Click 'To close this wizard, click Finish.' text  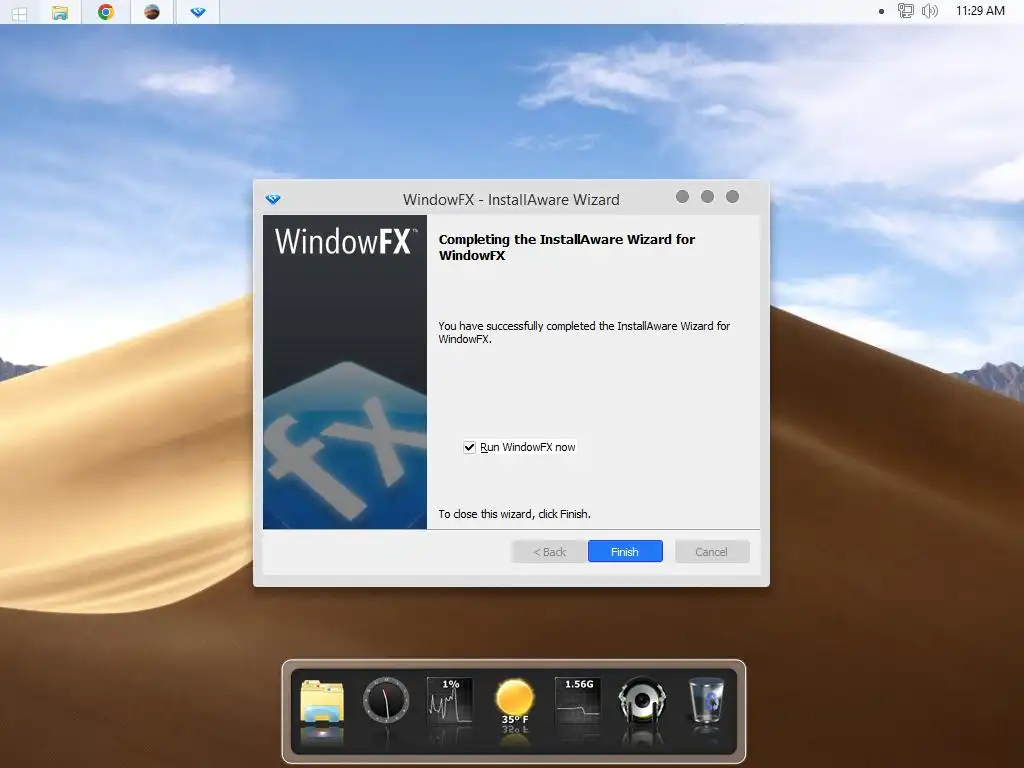pyautogui.click(x=515, y=514)
